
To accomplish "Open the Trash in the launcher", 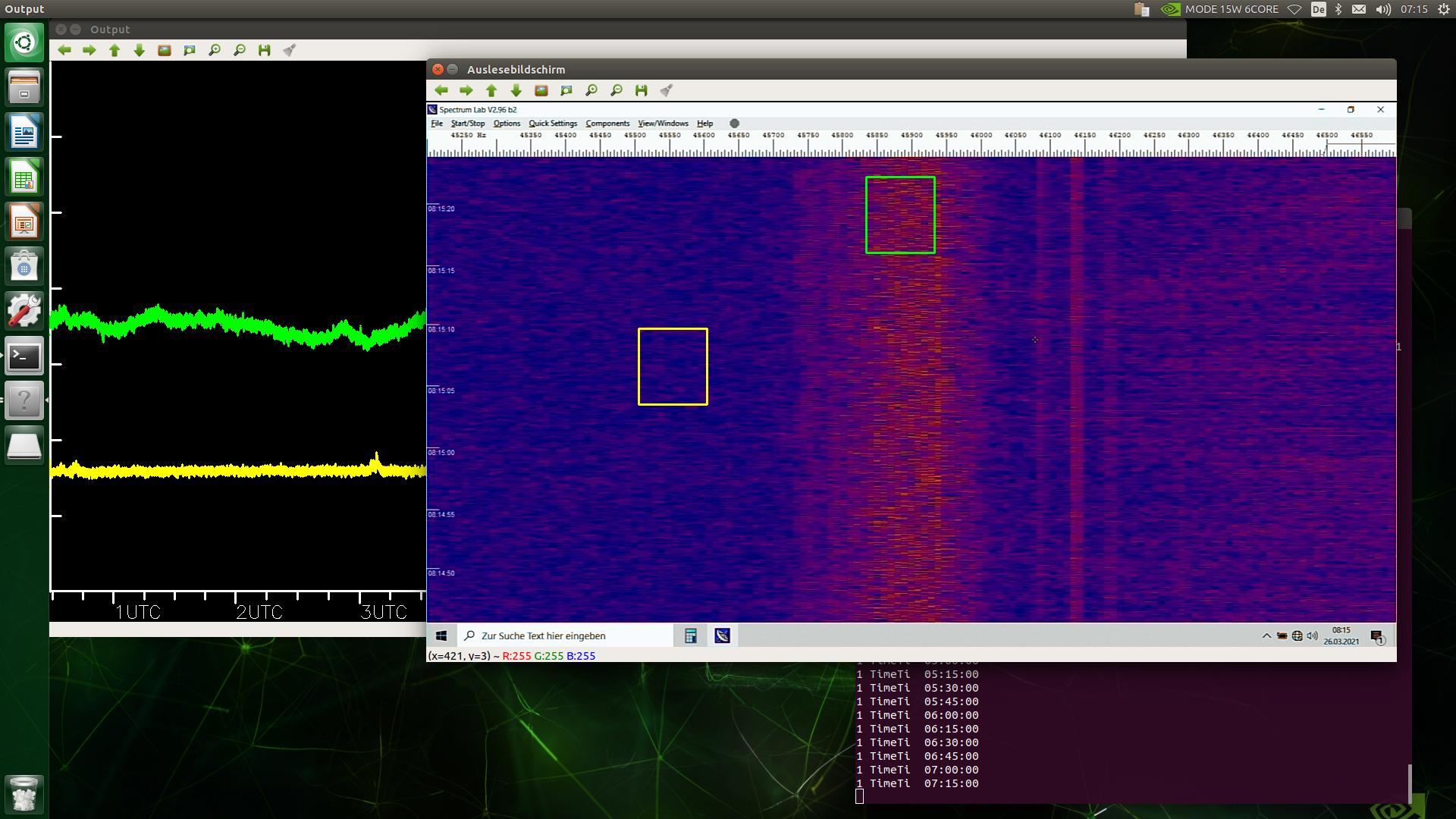I will coord(24,794).
